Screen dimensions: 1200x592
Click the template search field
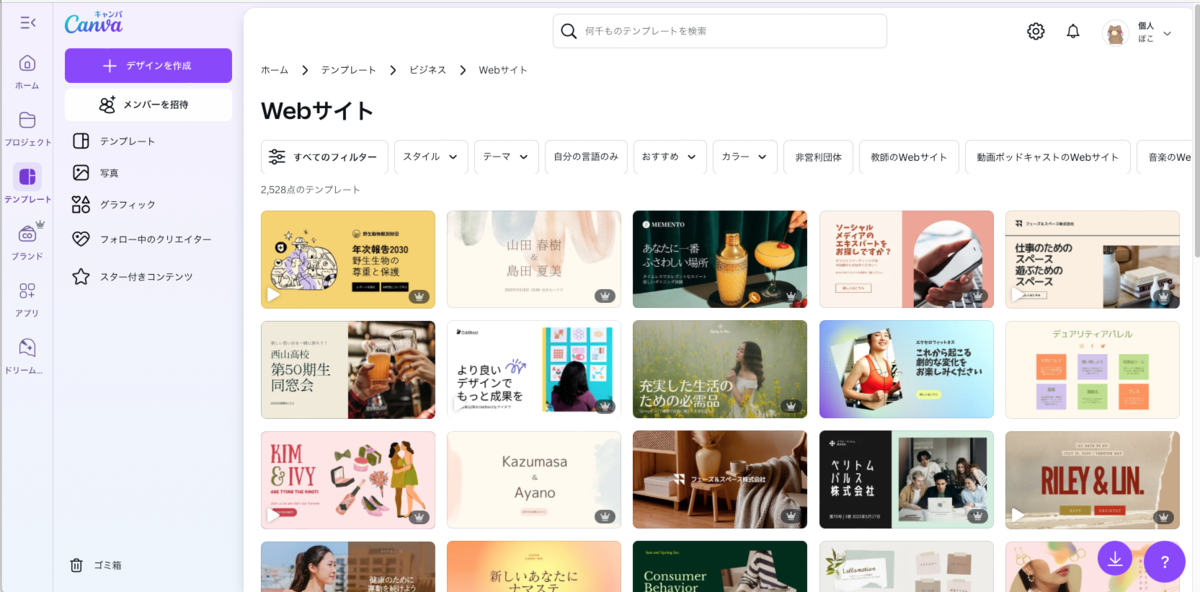coord(720,31)
